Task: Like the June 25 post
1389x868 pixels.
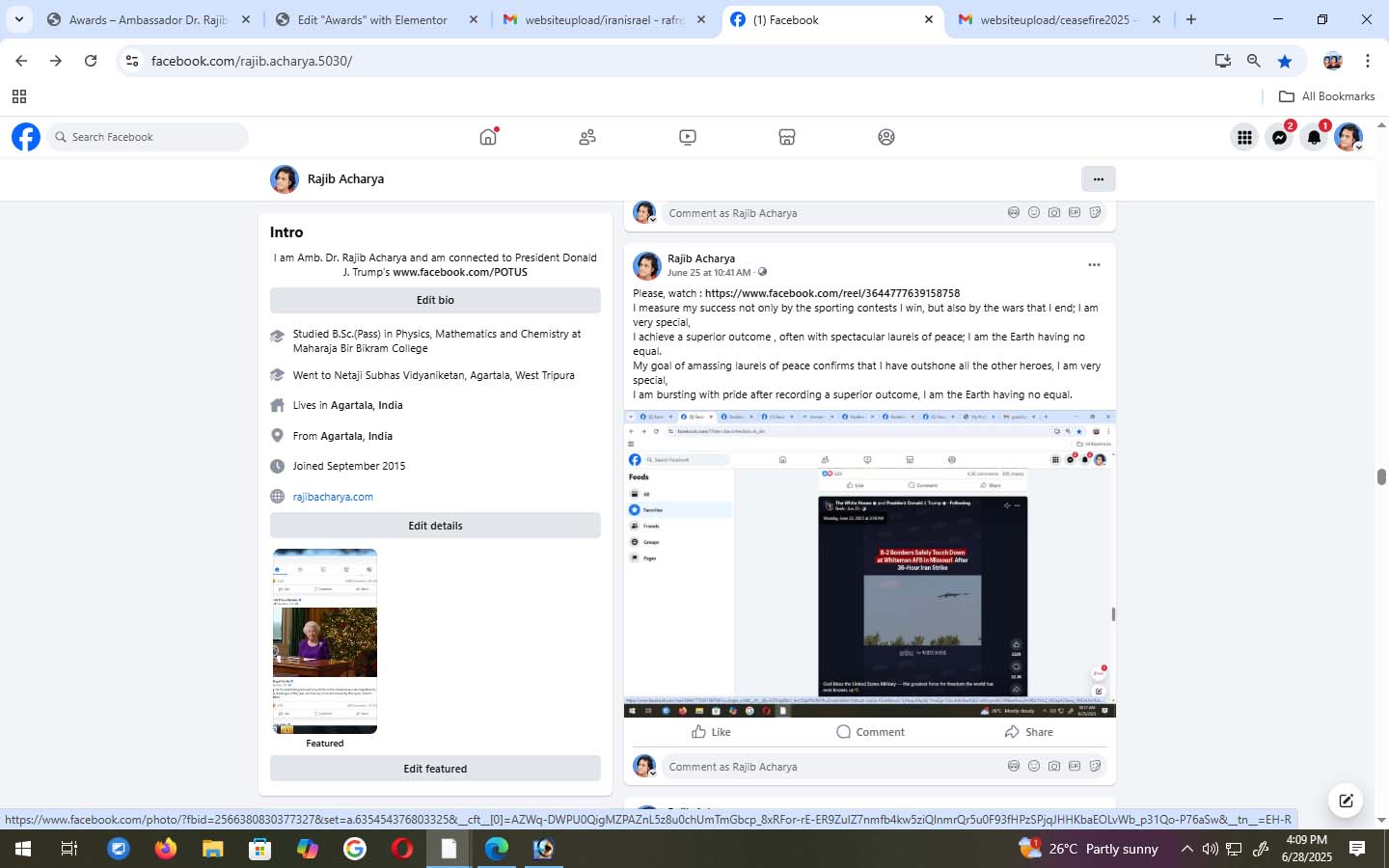Action: pos(711,732)
